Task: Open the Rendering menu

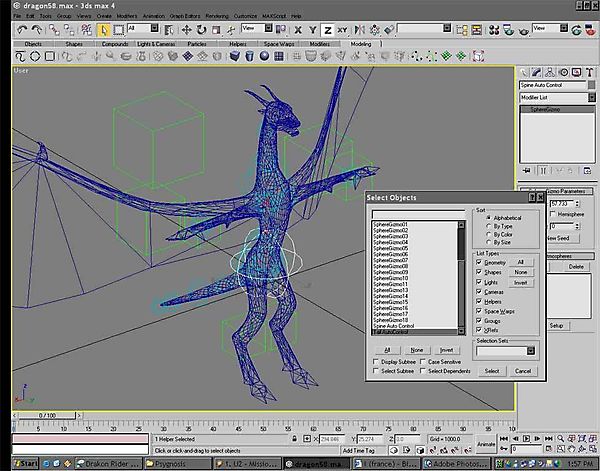Action: pos(217,16)
